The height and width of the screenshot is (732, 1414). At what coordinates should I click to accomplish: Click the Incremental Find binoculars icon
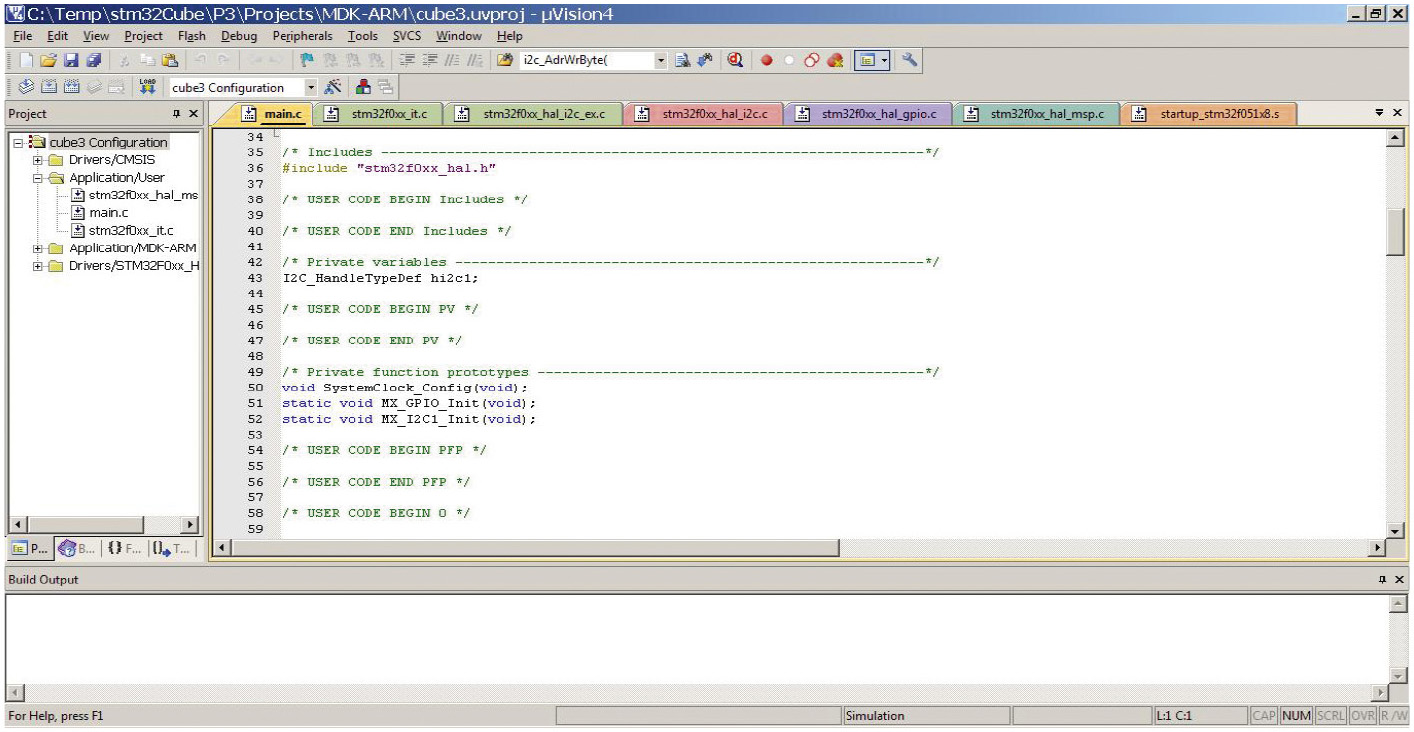pyautogui.click(x=705, y=60)
